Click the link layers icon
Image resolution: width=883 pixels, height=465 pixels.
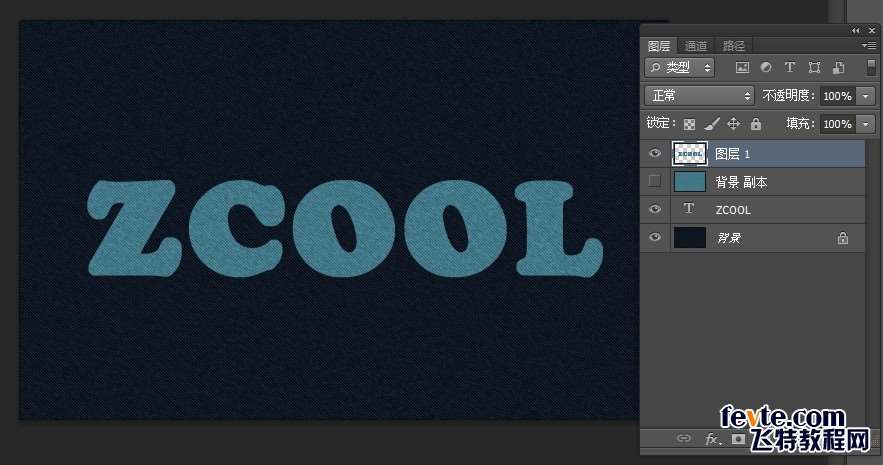click(684, 438)
